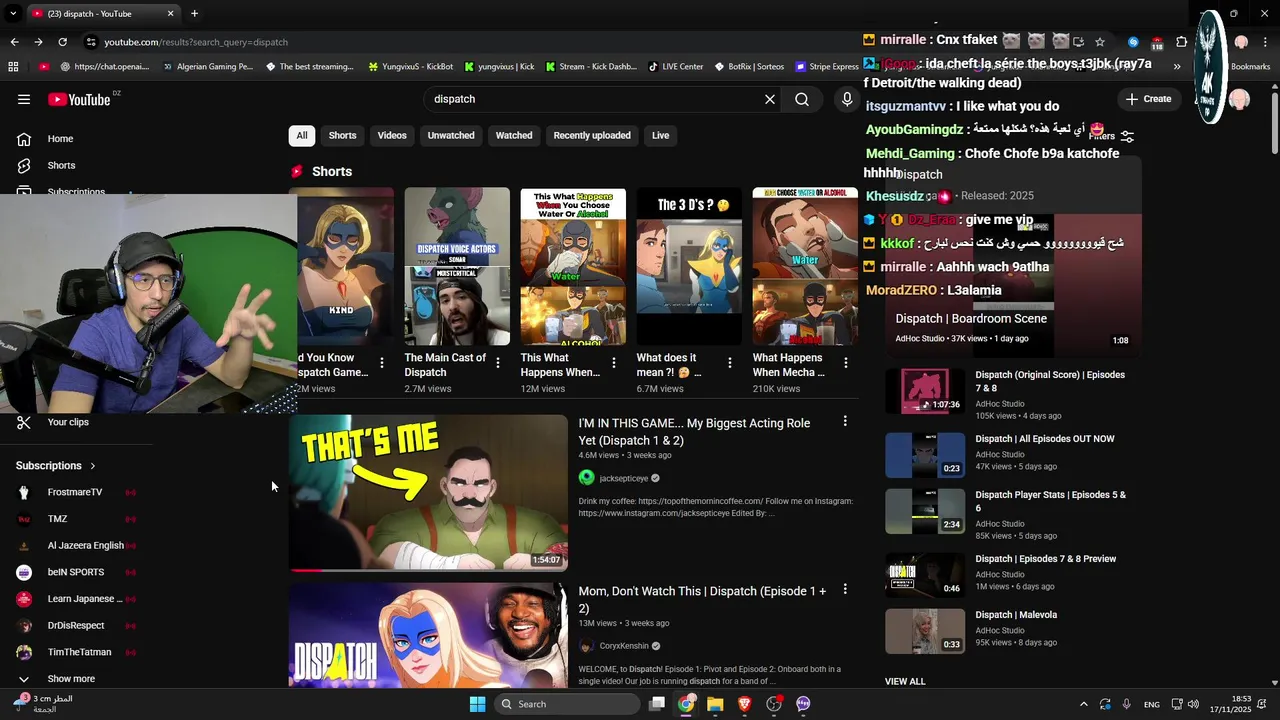Click browser back arrow
The image size is (1280, 720).
point(14,42)
